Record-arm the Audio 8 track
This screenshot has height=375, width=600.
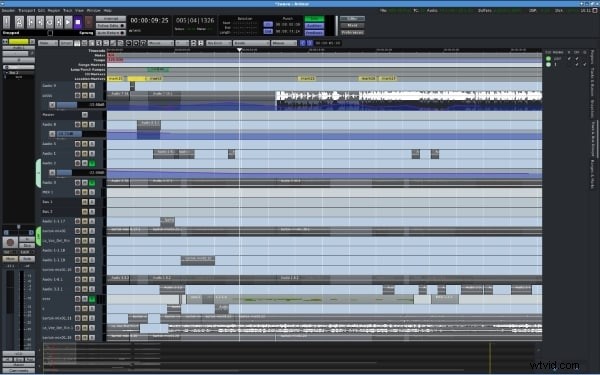[78, 125]
